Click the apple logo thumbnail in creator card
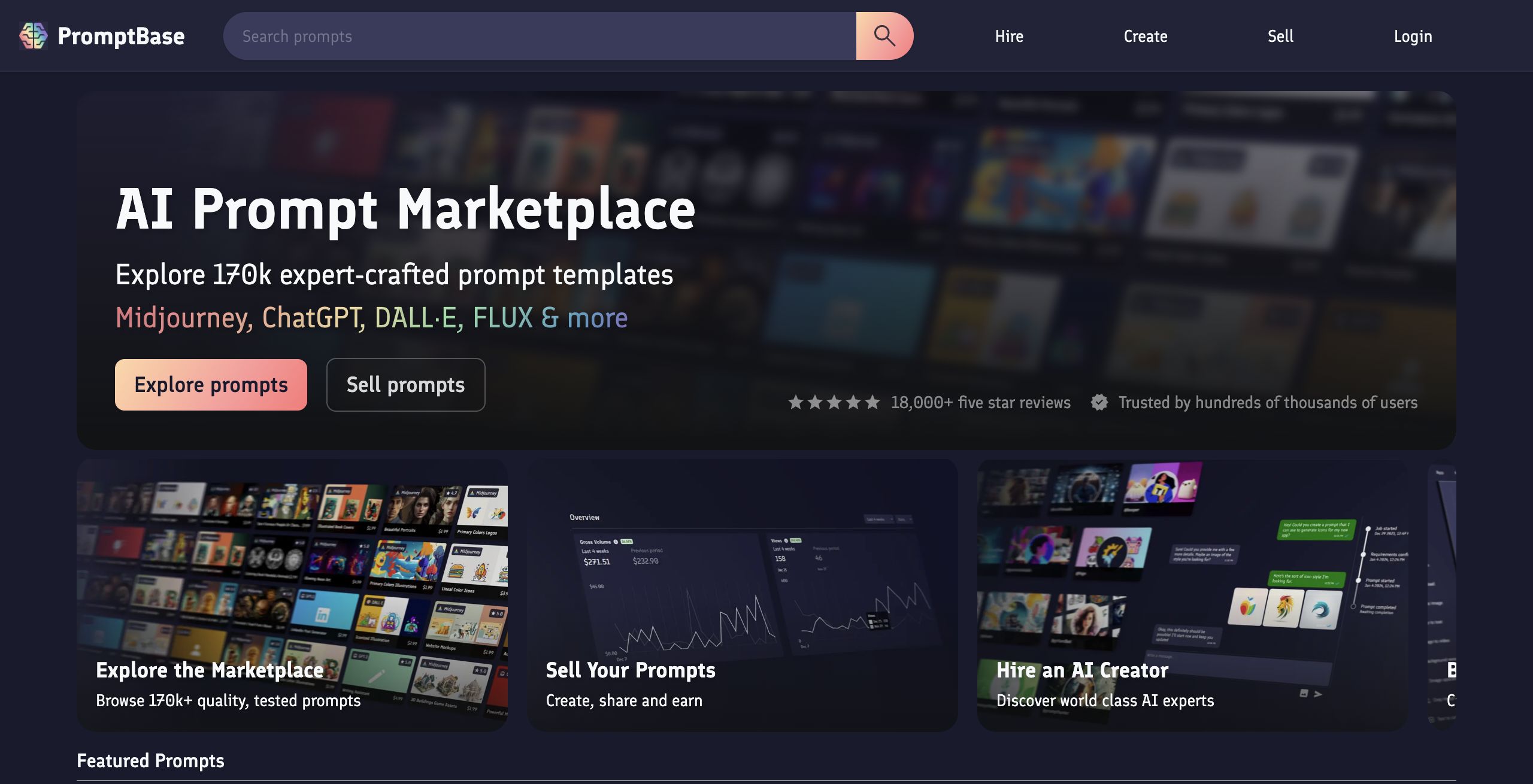The height and width of the screenshot is (784, 1533). tap(1247, 607)
